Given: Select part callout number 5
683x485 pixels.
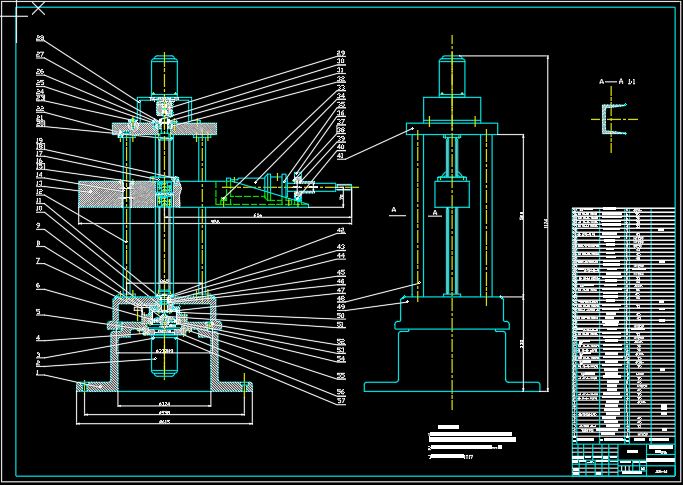Looking at the screenshot, I should coord(38,312).
